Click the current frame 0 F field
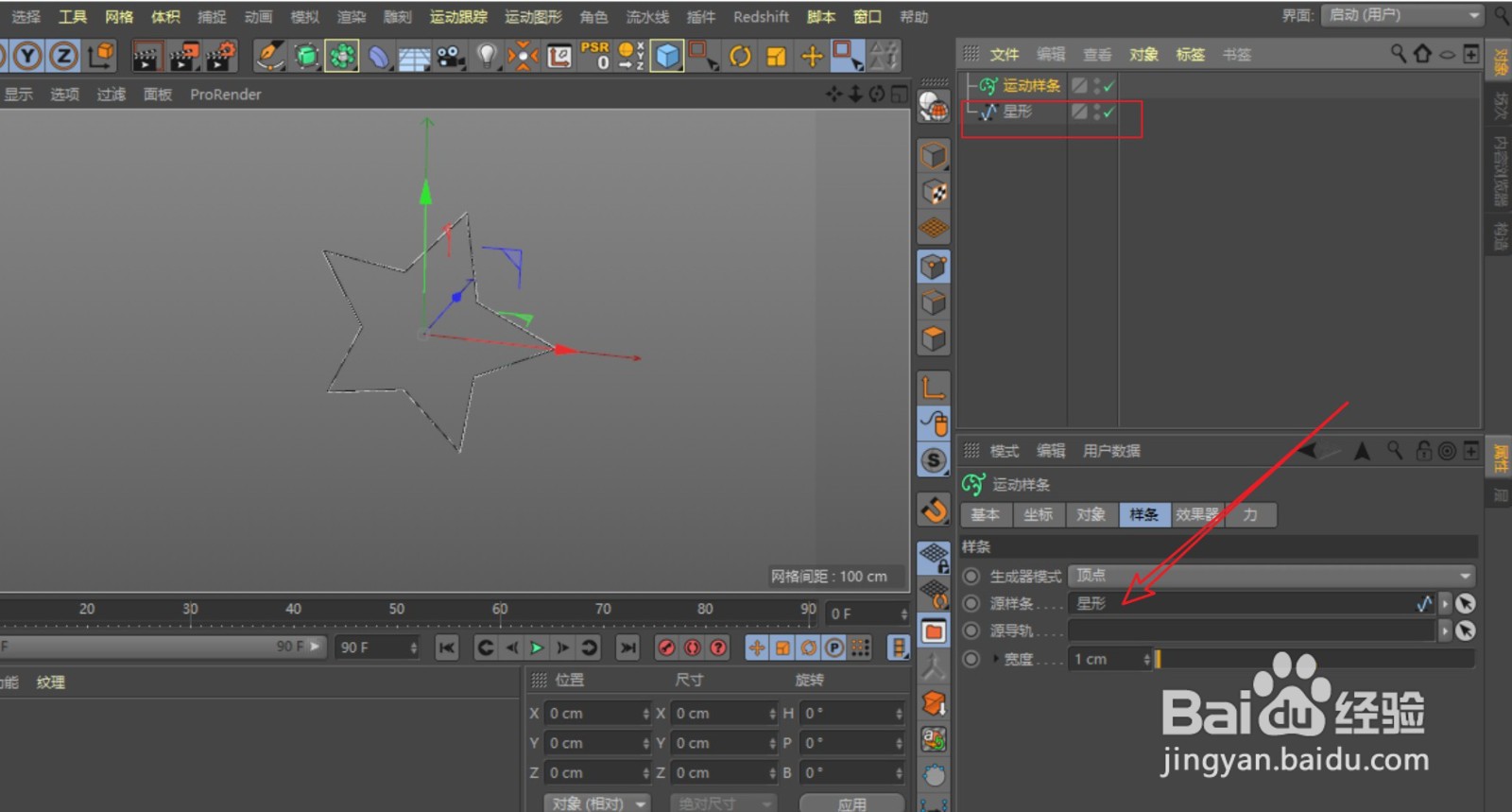 pos(868,613)
